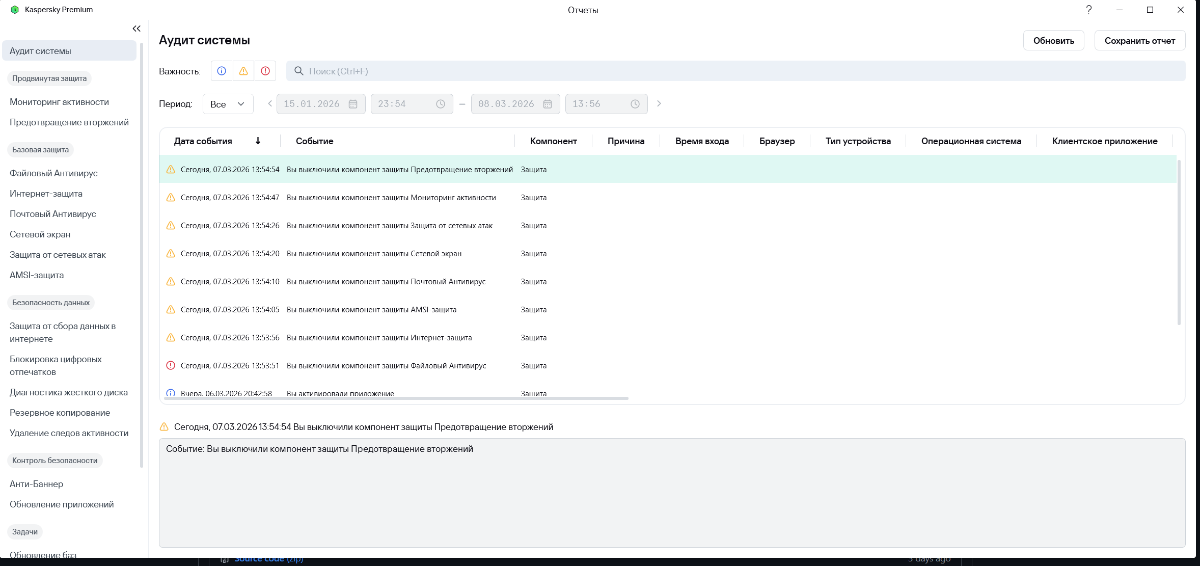The height and width of the screenshot is (566, 1200).
Task: Open calendar for end date 08.03.2026
Action: [547, 104]
